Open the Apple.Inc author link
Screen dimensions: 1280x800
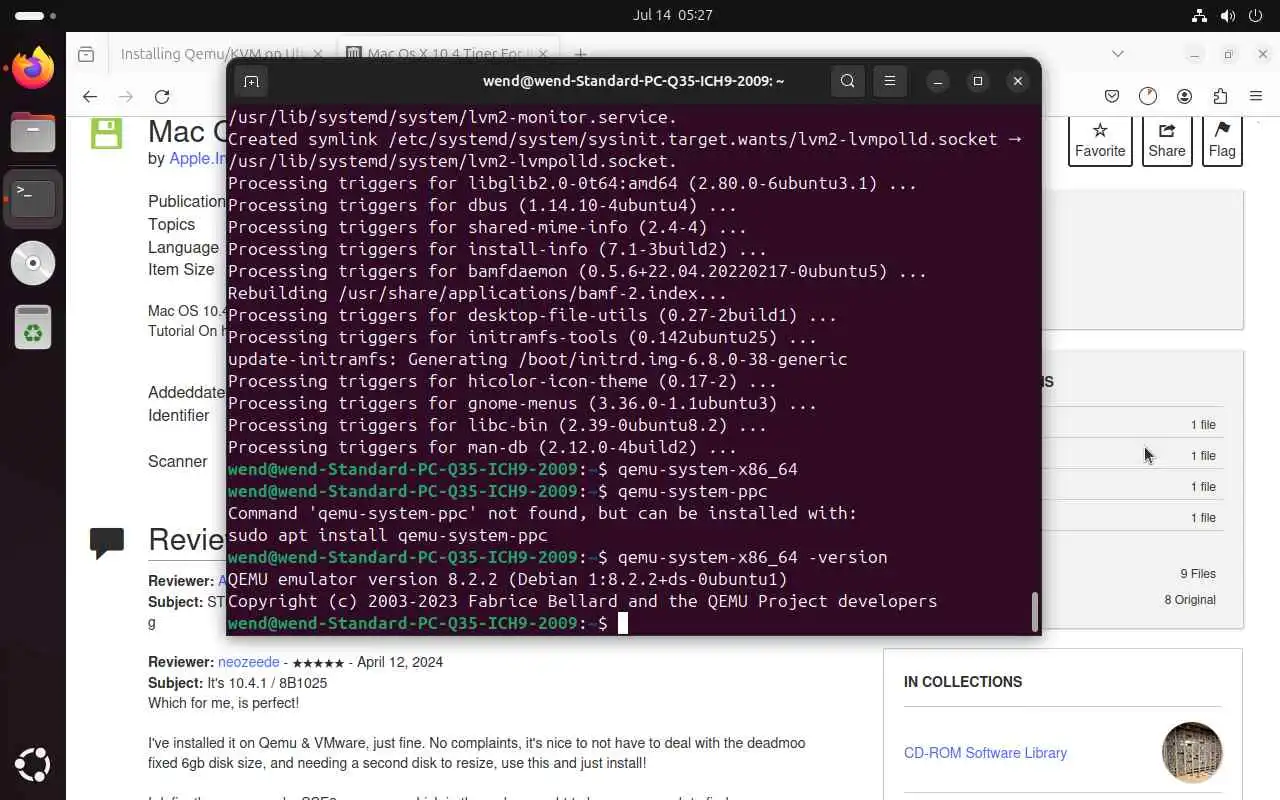[198, 158]
